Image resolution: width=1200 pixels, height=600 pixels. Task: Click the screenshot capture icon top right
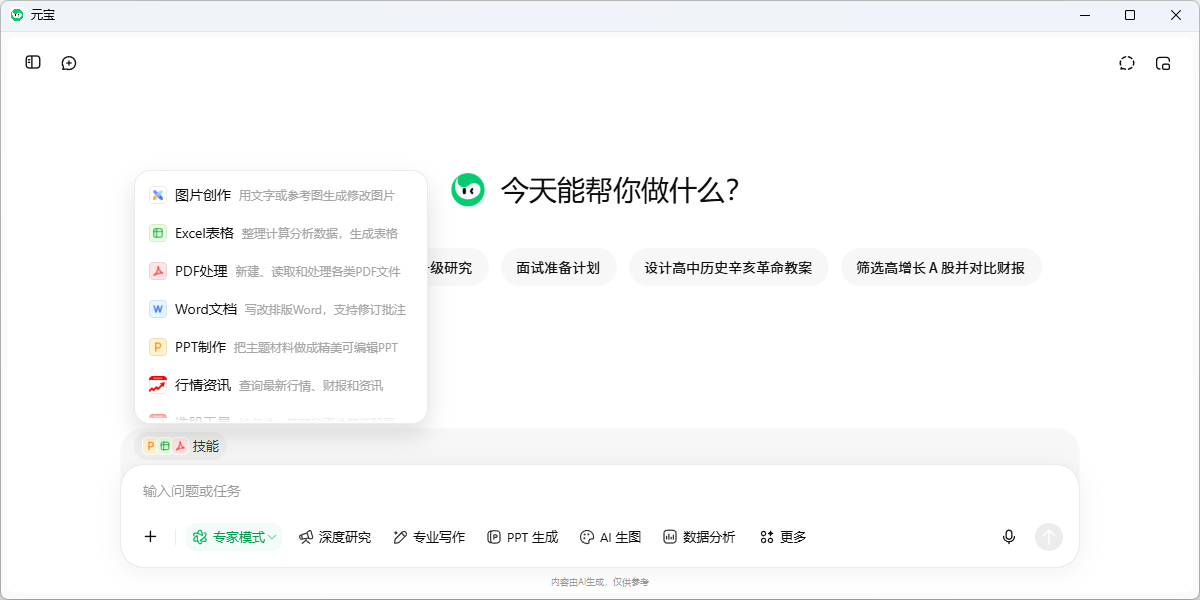point(1127,63)
